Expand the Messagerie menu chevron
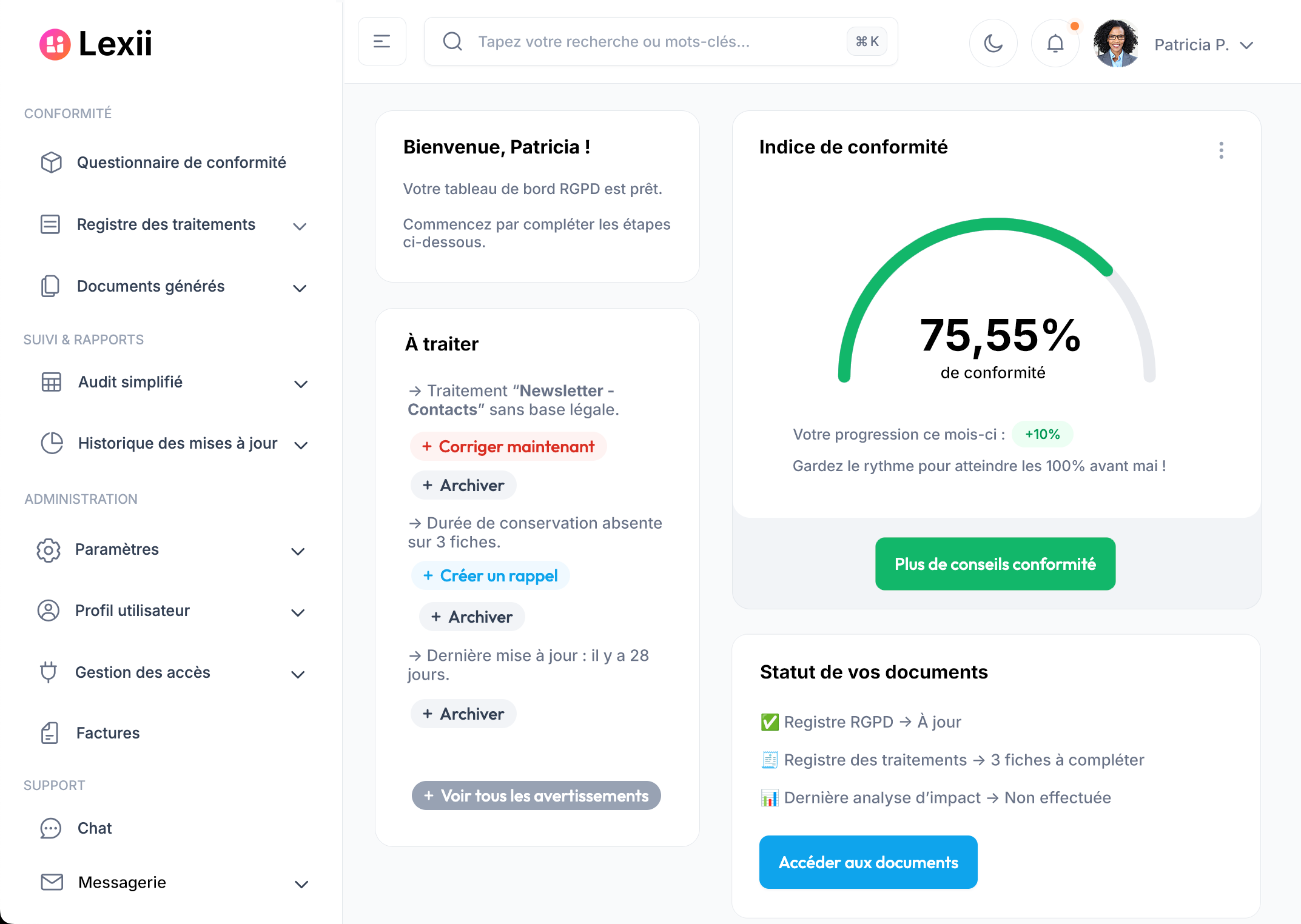This screenshot has height=924, width=1301. 301,884
